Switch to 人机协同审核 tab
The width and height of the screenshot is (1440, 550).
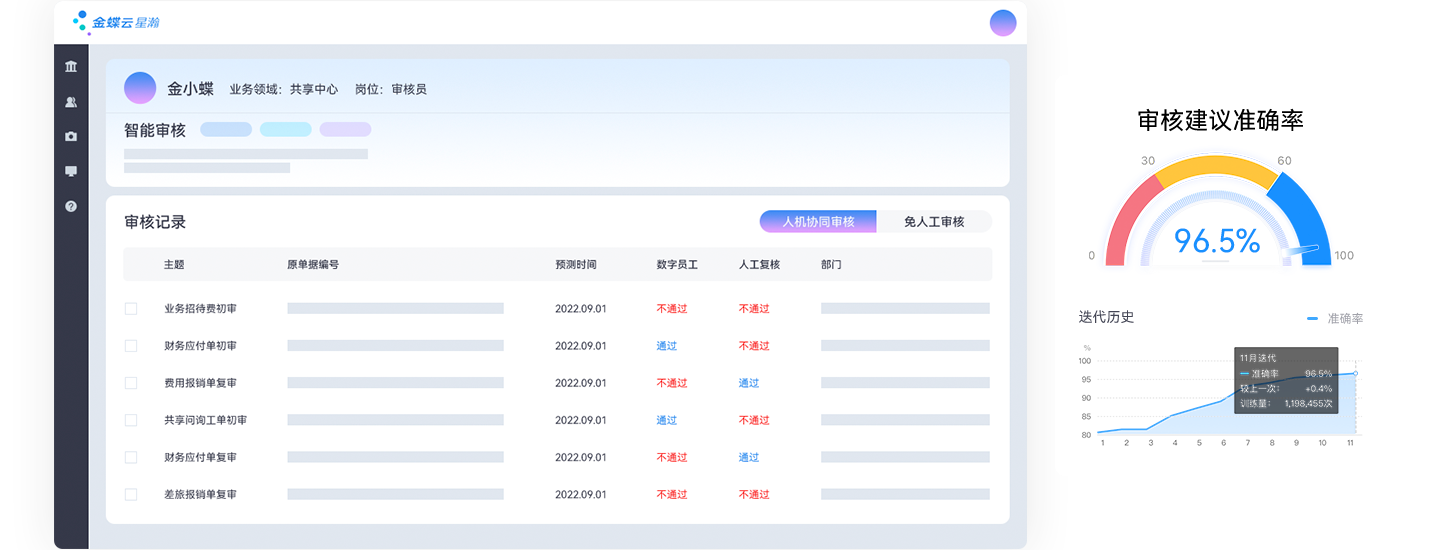pos(818,221)
